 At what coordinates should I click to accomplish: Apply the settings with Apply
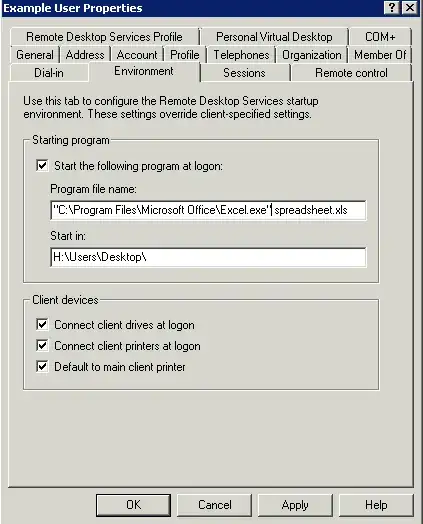click(295, 505)
